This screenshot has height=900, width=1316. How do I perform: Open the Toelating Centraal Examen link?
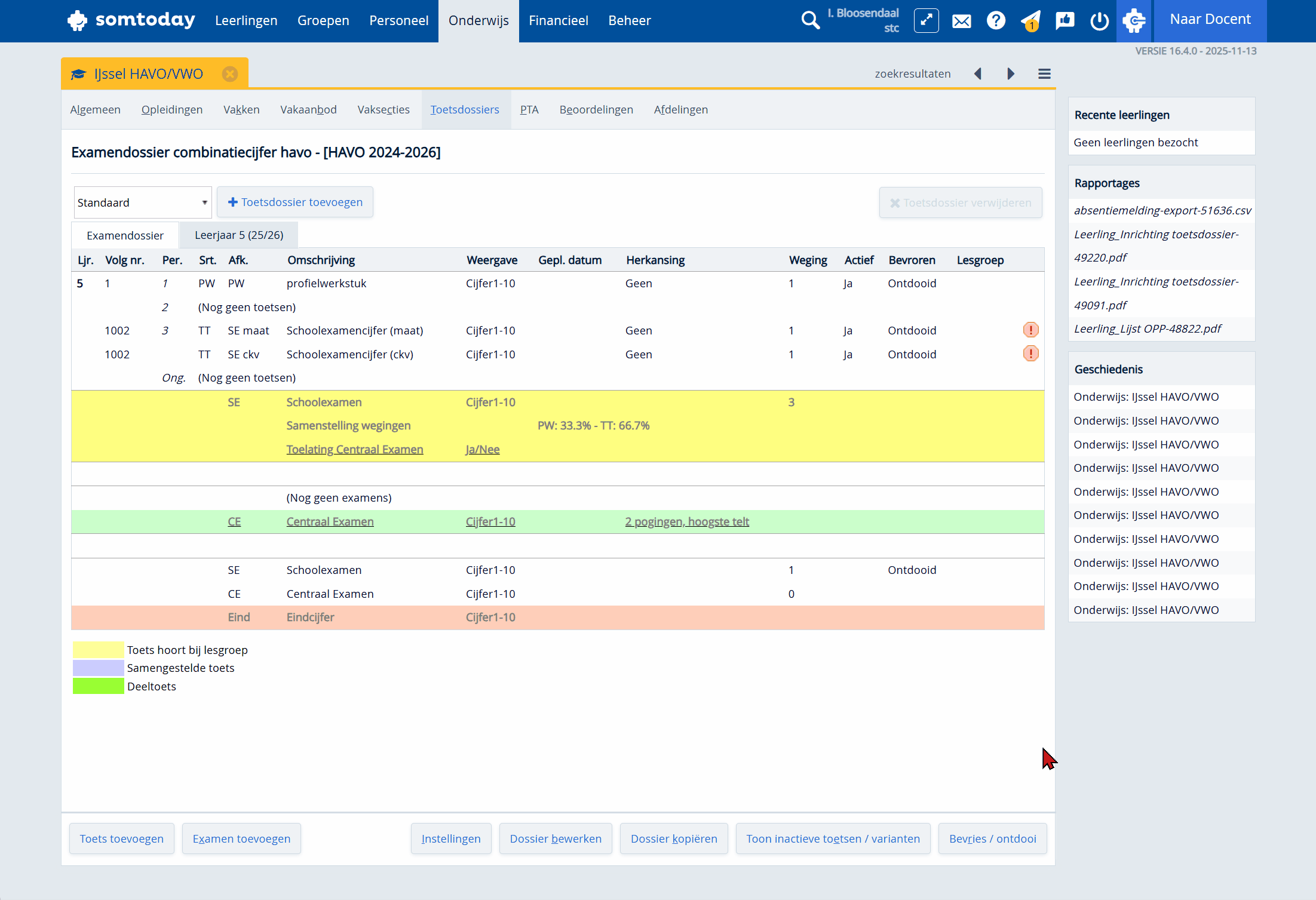point(354,450)
